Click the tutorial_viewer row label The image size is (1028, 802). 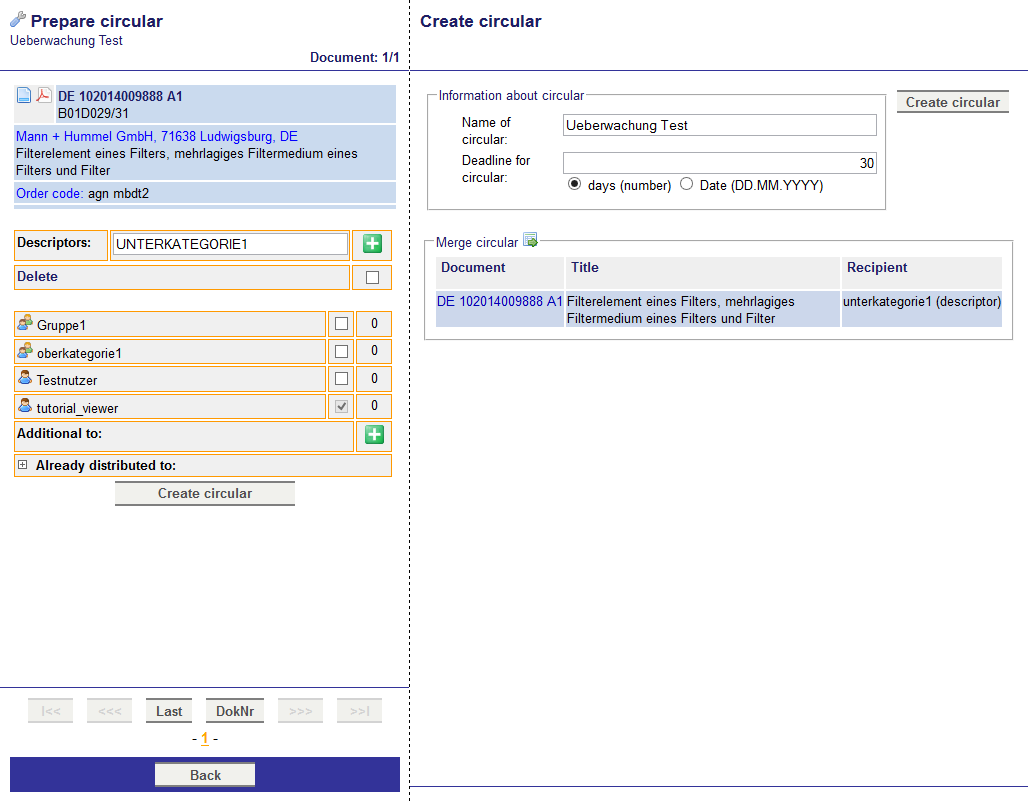pos(77,409)
